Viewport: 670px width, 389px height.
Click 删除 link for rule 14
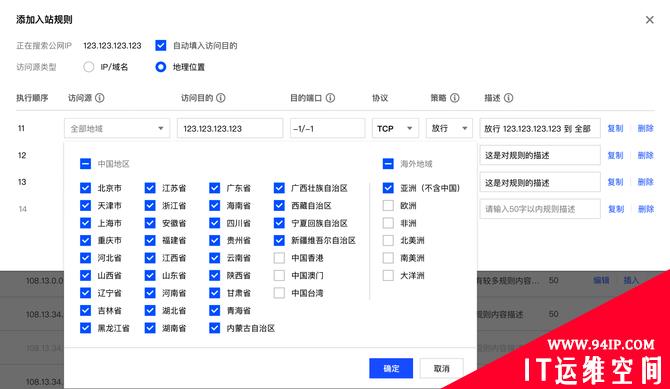pos(646,209)
